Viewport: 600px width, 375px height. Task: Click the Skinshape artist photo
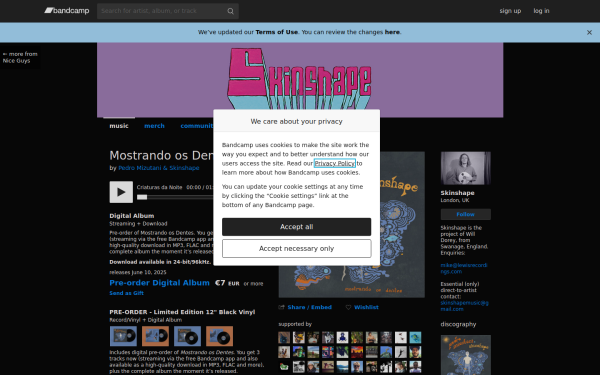coord(465,168)
